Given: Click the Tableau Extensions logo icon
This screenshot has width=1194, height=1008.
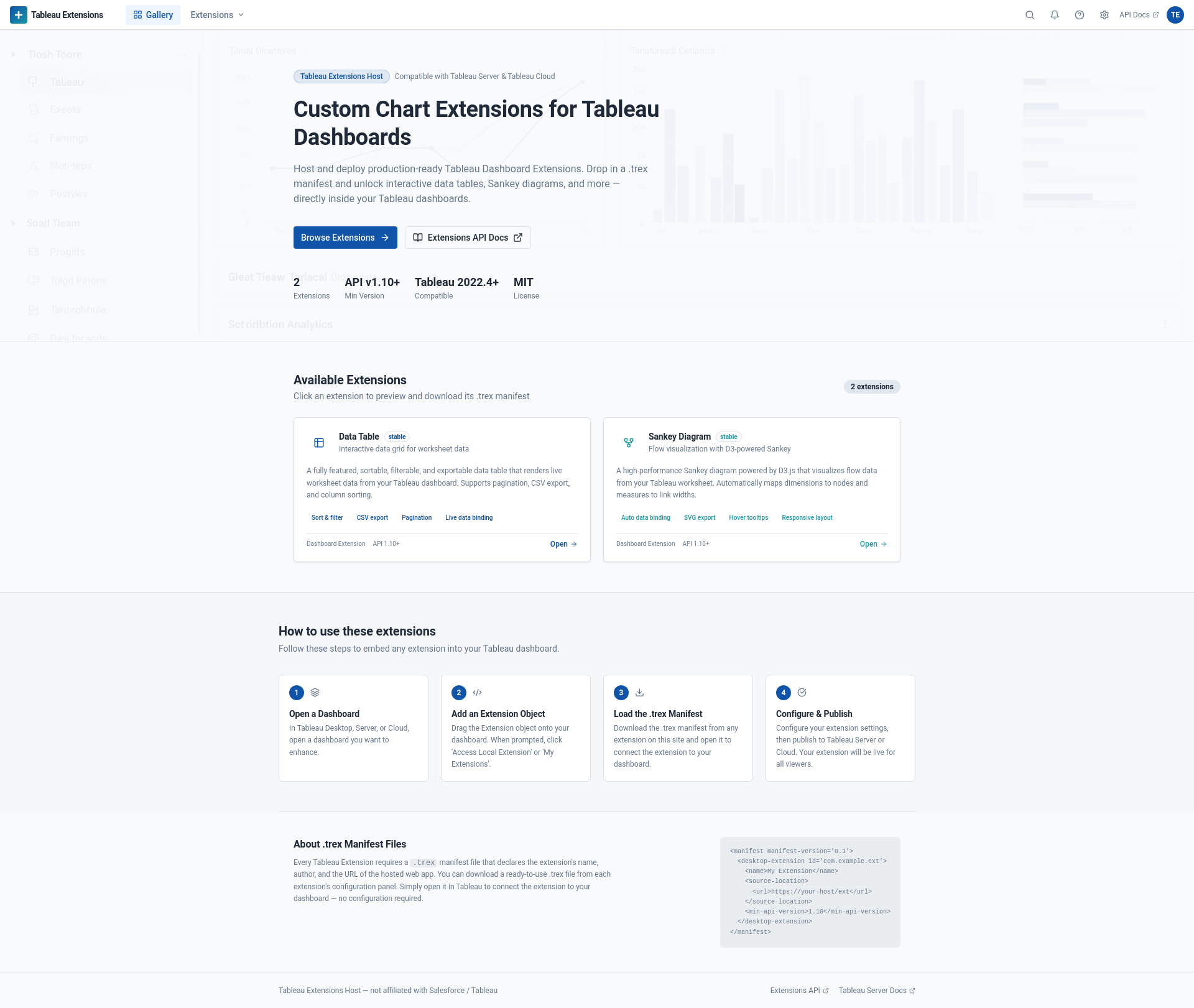Looking at the screenshot, I should pyautogui.click(x=19, y=15).
